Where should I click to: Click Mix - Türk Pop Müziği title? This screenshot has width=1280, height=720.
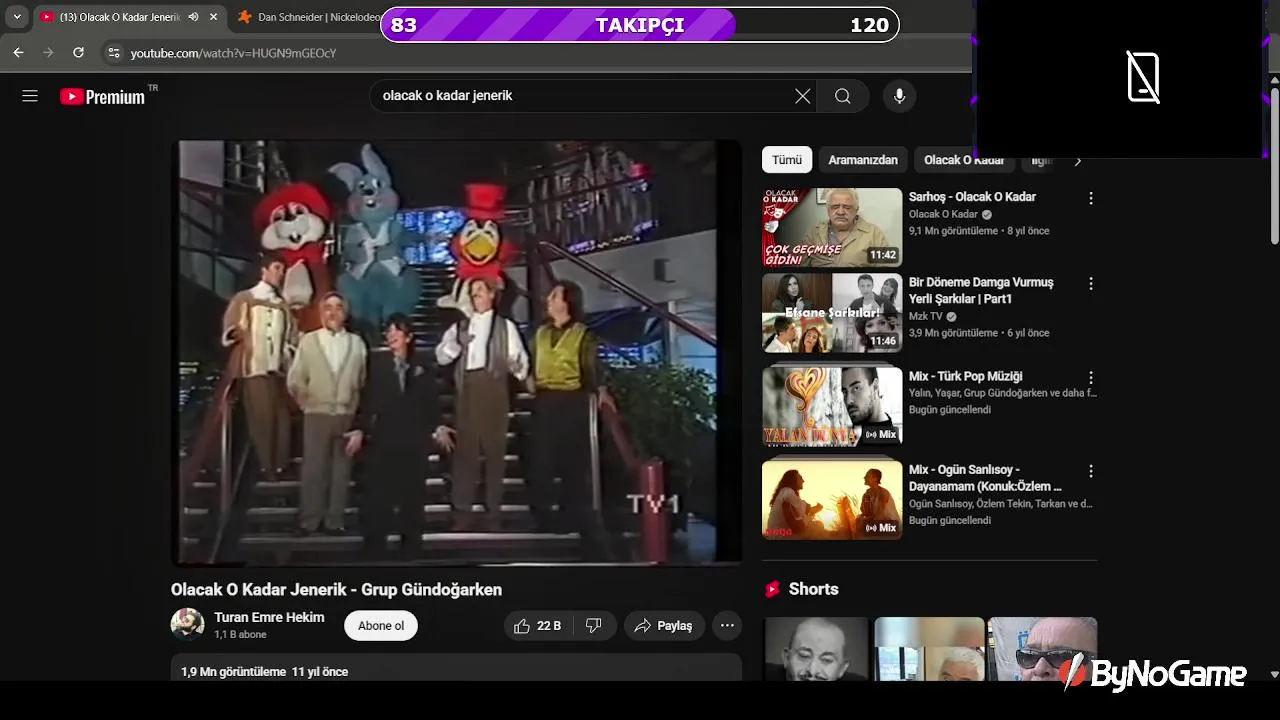(x=966, y=377)
